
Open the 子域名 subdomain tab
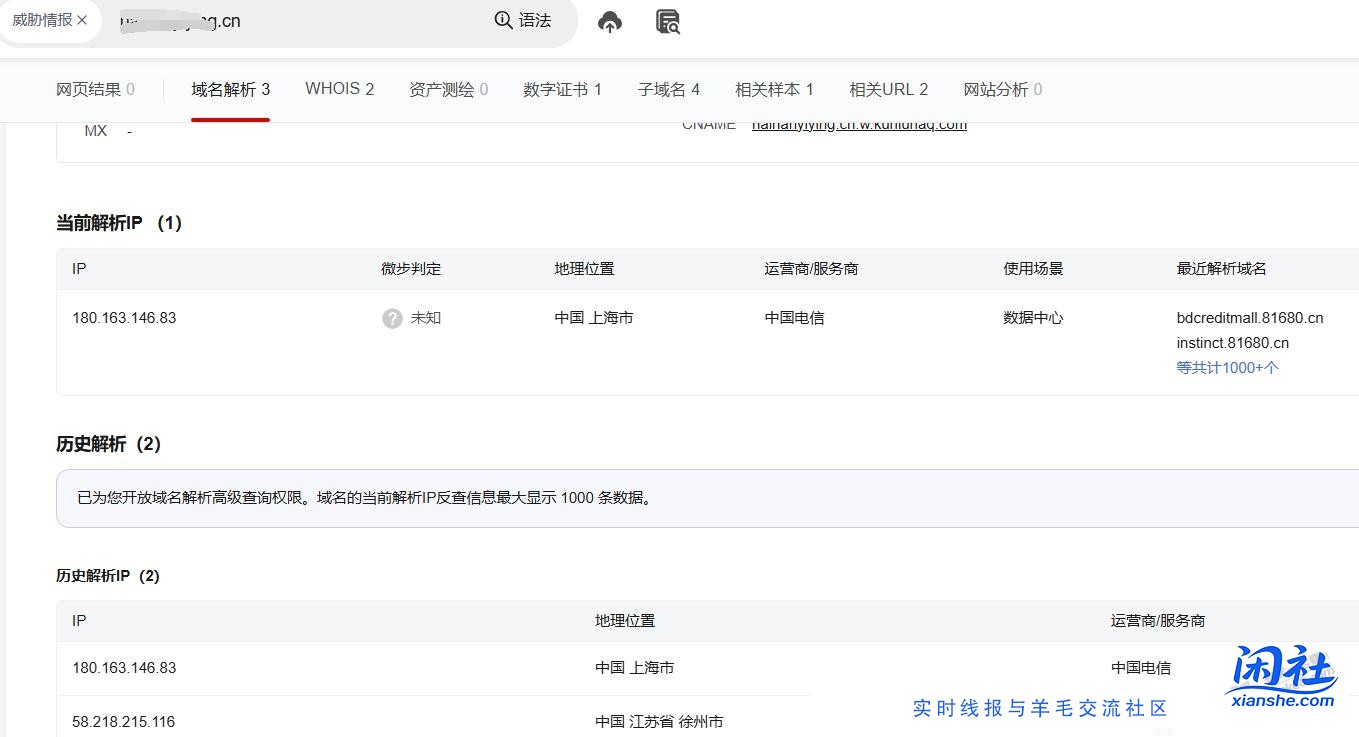coord(668,89)
